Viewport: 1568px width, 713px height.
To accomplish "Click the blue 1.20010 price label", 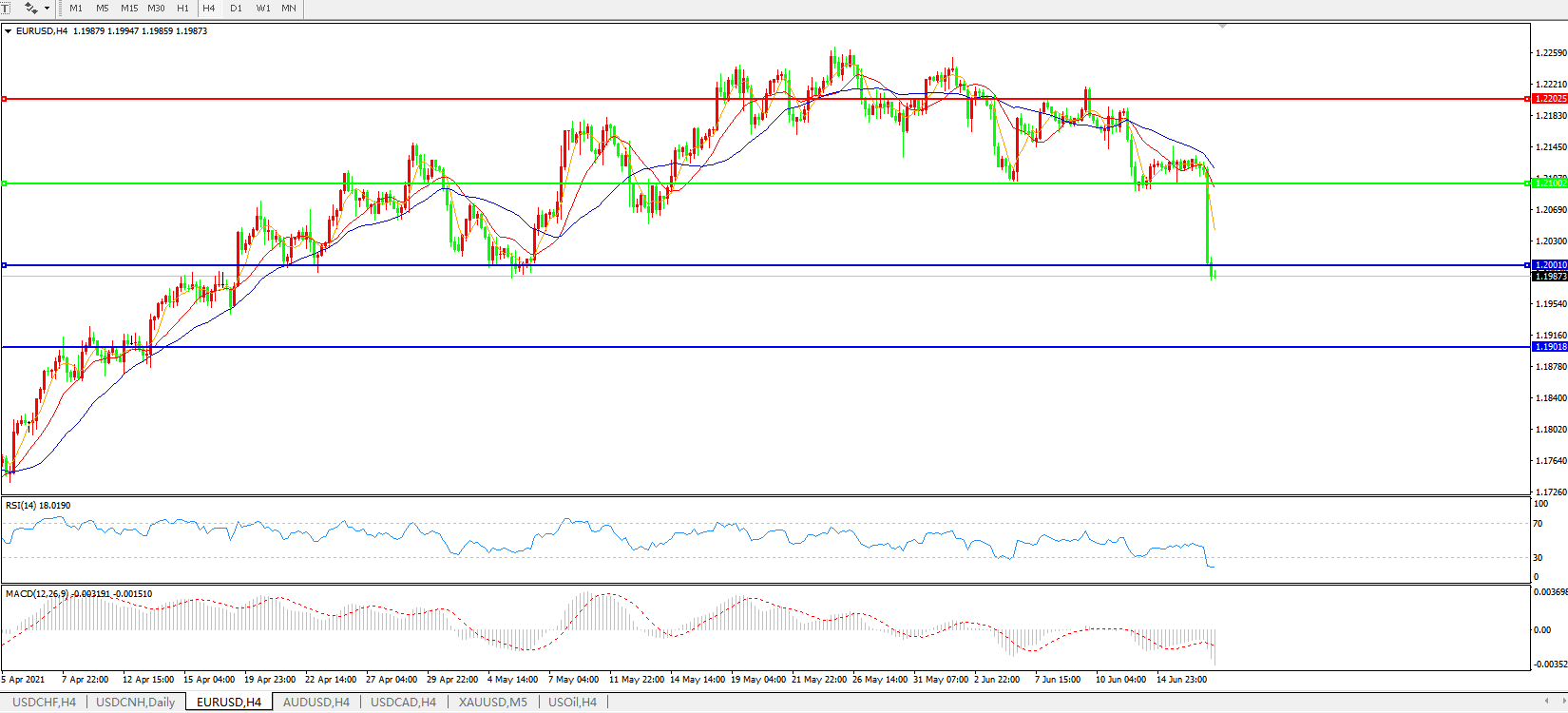I will 1550,265.
